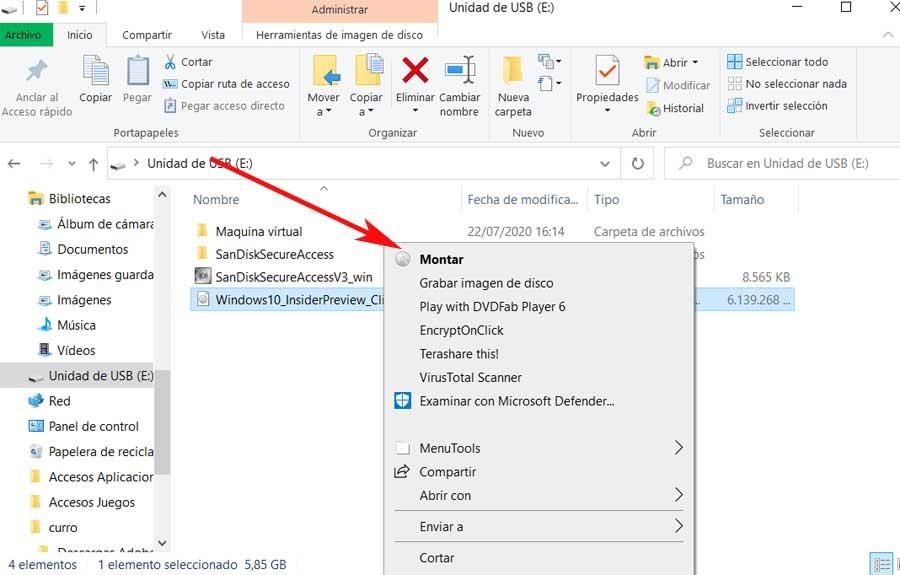Viewport: 900px width, 575px height.
Task: Click Invertir selección
Action: point(777,106)
